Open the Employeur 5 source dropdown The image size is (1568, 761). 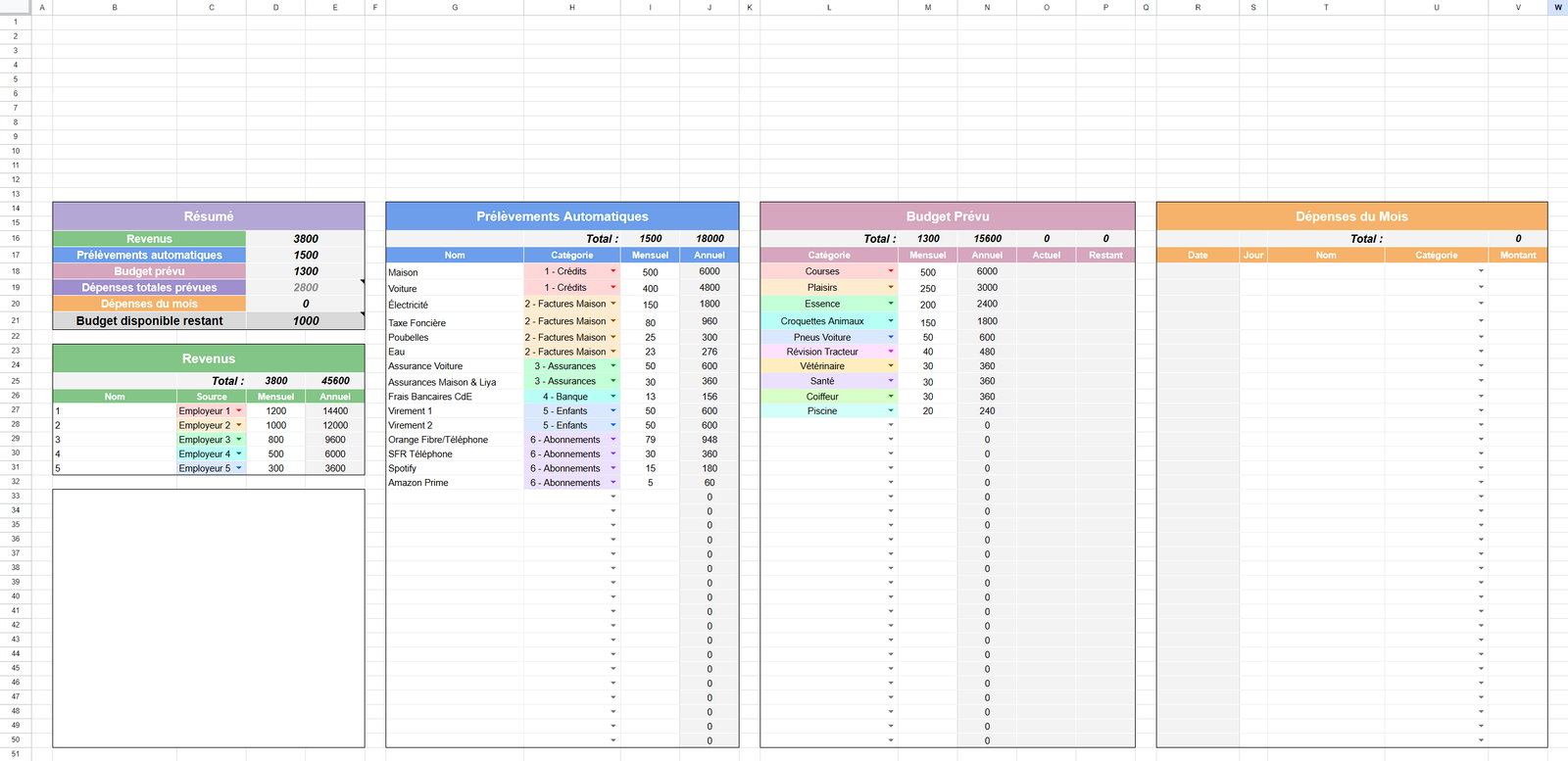(239, 468)
